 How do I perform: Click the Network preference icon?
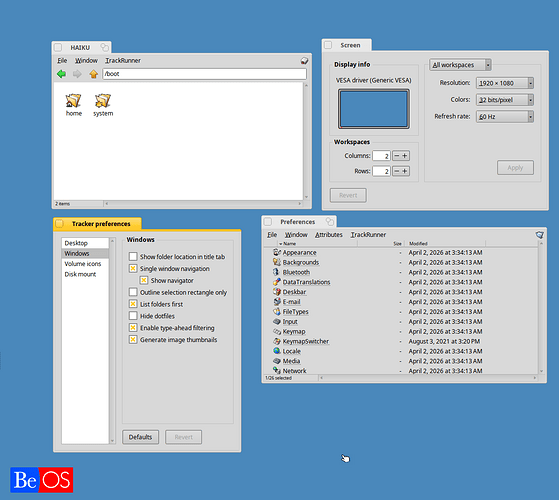pos(277,371)
